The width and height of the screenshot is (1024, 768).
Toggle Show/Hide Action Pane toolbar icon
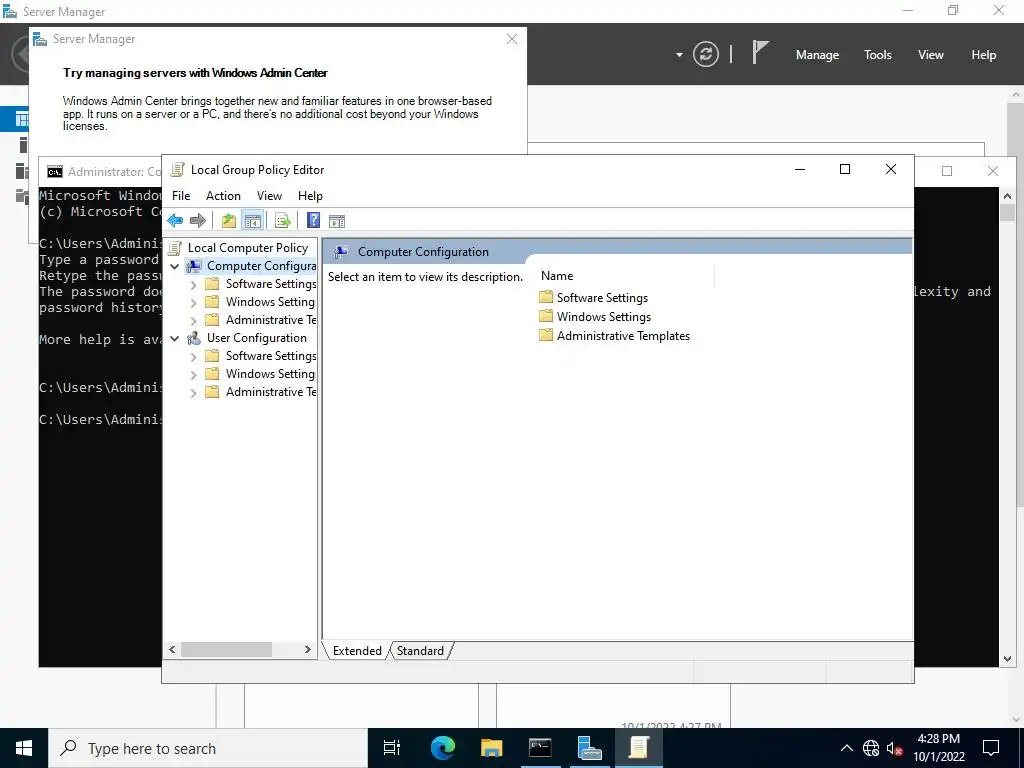coord(337,221)
